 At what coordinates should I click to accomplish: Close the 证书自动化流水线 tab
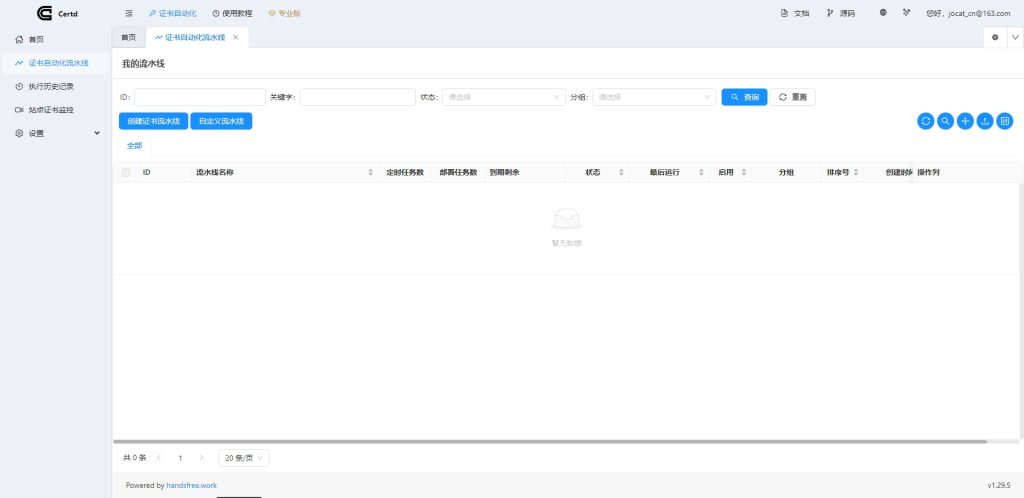[x=235, y=37]
